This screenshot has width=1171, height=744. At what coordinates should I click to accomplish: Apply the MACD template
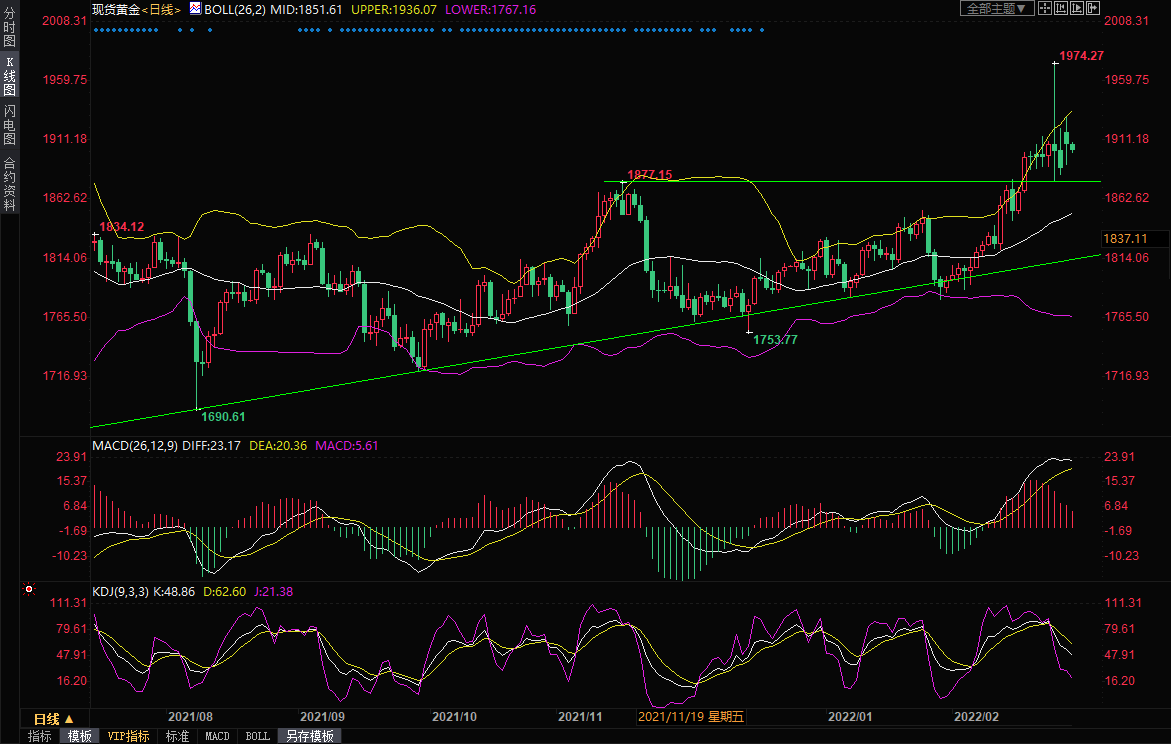(x=217, y=736)
